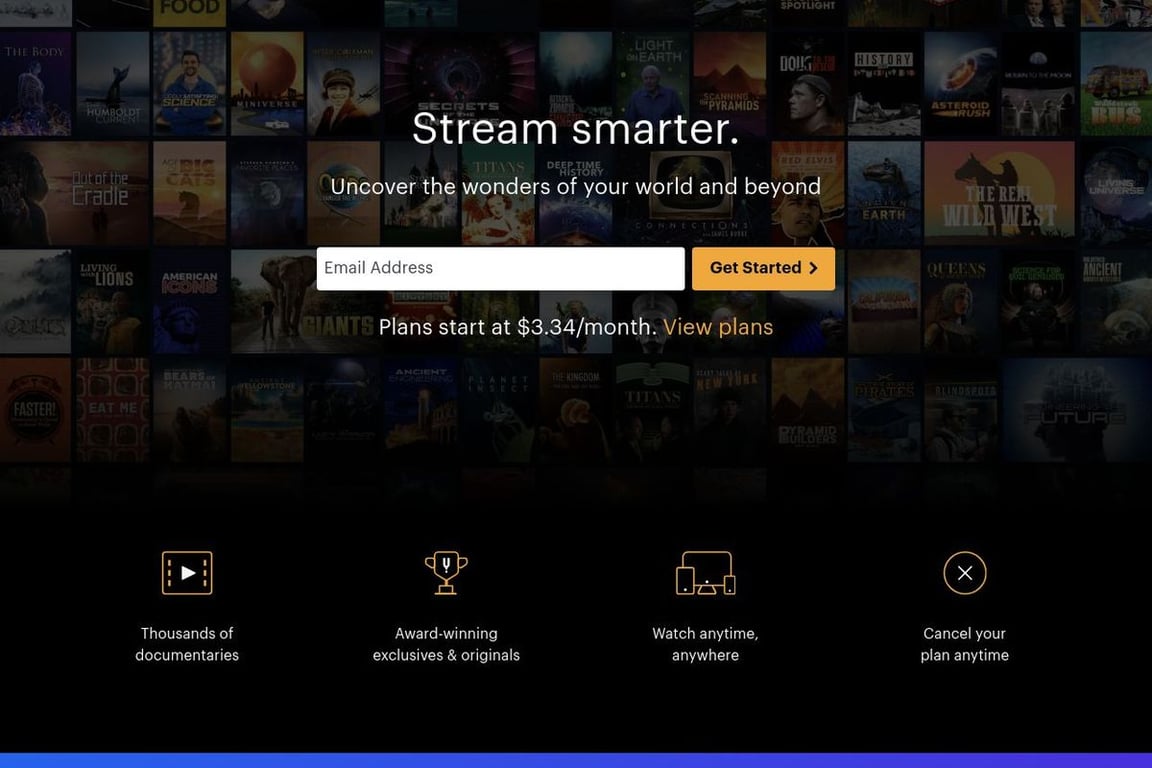The height and width of the screenshot is (768, 1152).
Task: Open the Yellowstone poster
Action: [x=267, y=410]
